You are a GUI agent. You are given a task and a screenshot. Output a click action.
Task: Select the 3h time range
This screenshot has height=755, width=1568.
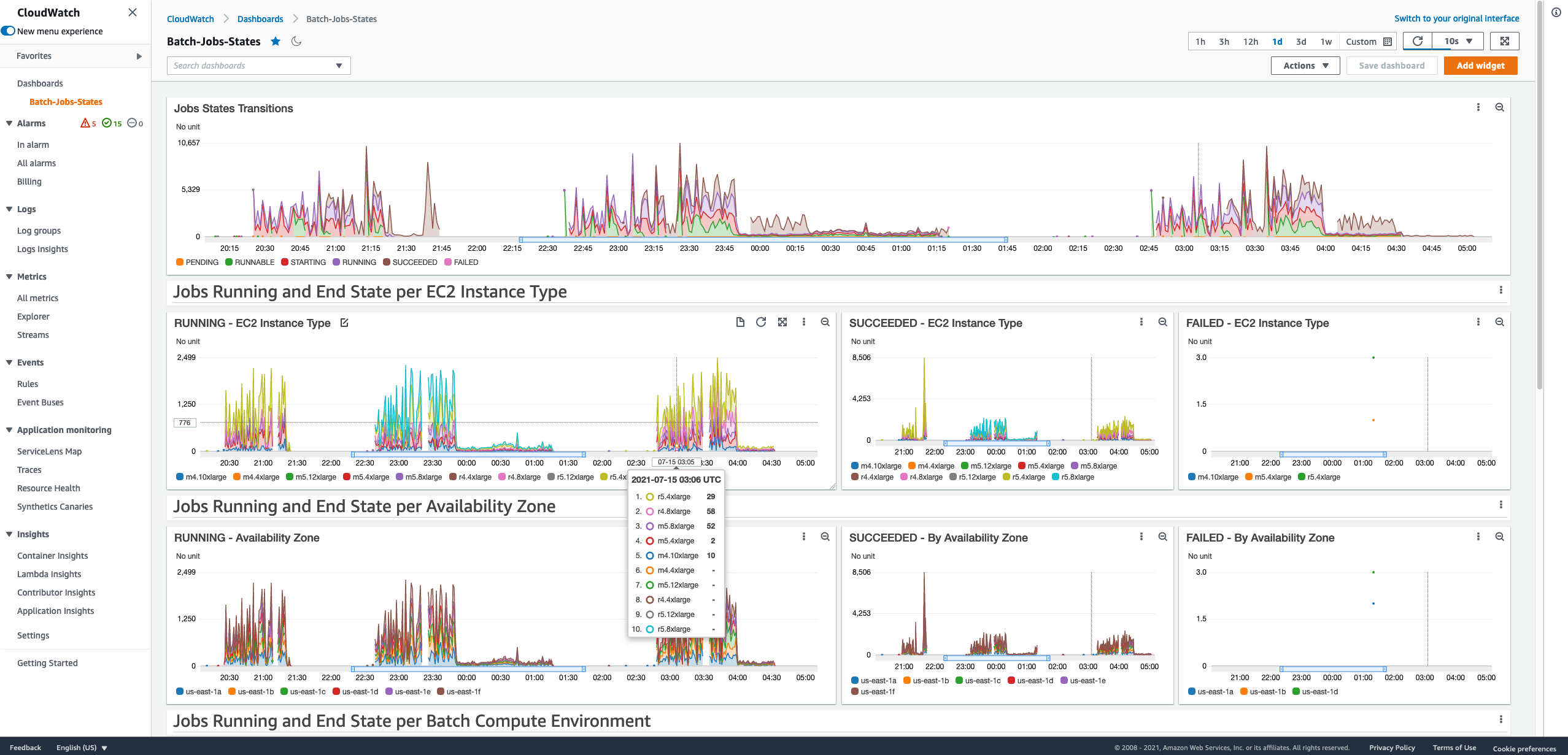point(1224,42)
